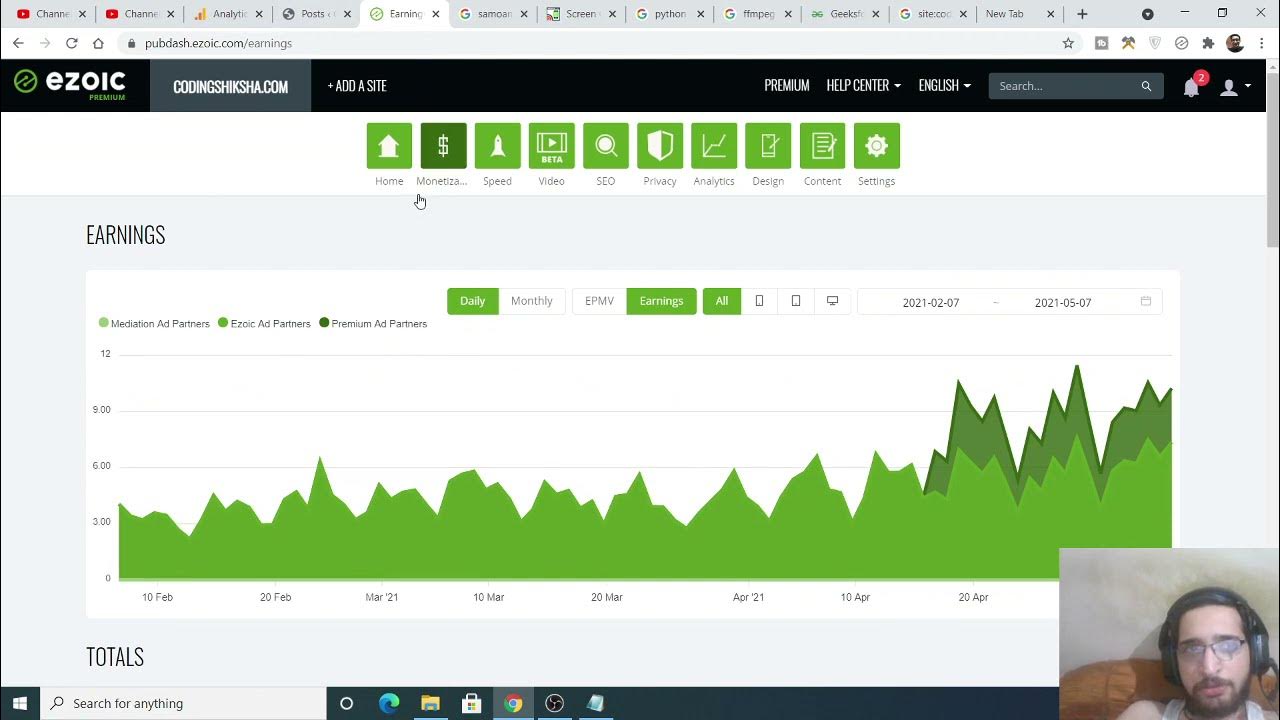
Task: Toggle the Mediation Ad Partners legend swatch
Action: [104, 323]
